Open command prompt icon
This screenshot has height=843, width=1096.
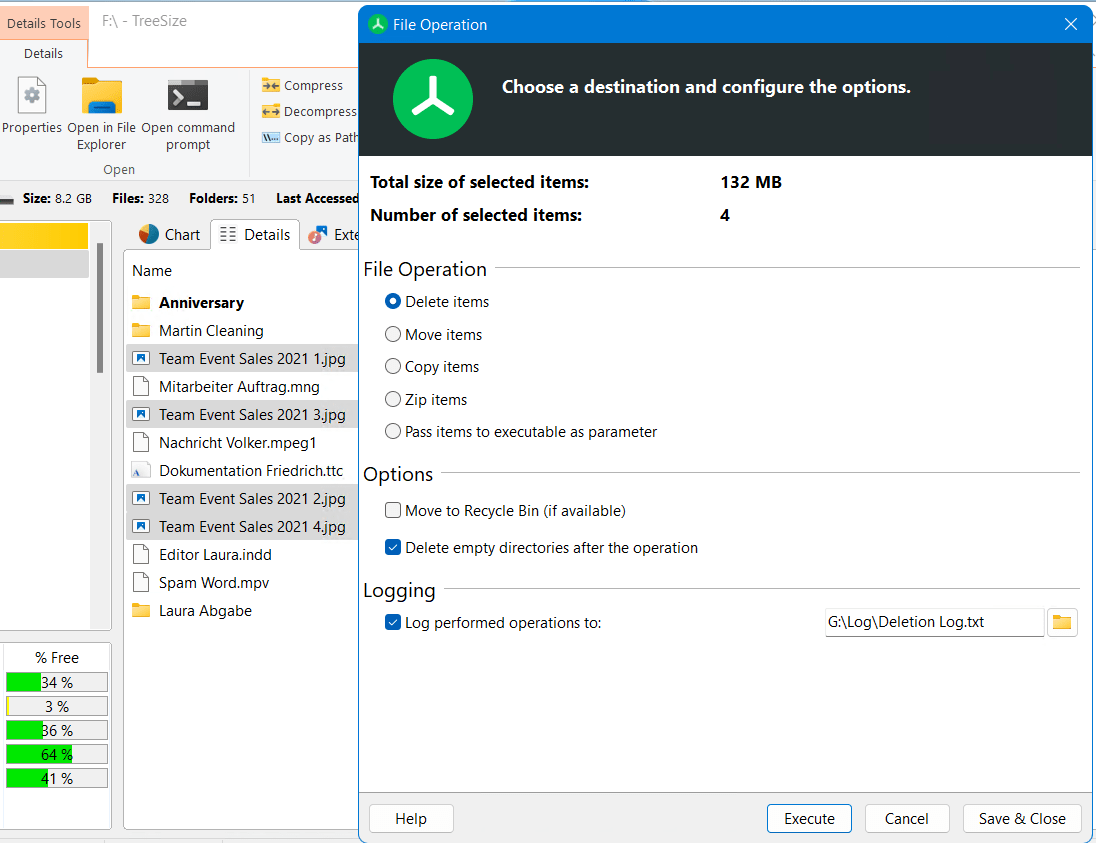point(188,96)
